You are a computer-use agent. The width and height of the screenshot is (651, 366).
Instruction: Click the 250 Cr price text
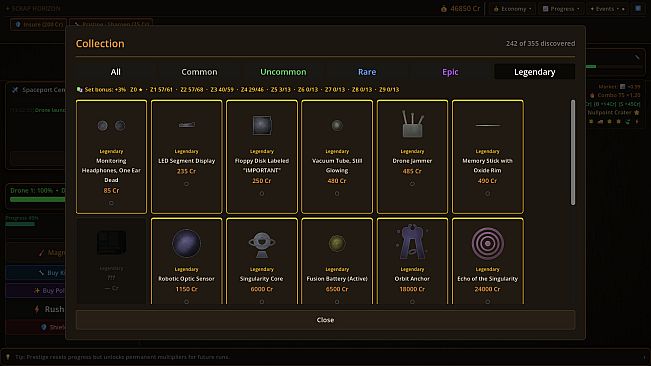click(262, 181)
